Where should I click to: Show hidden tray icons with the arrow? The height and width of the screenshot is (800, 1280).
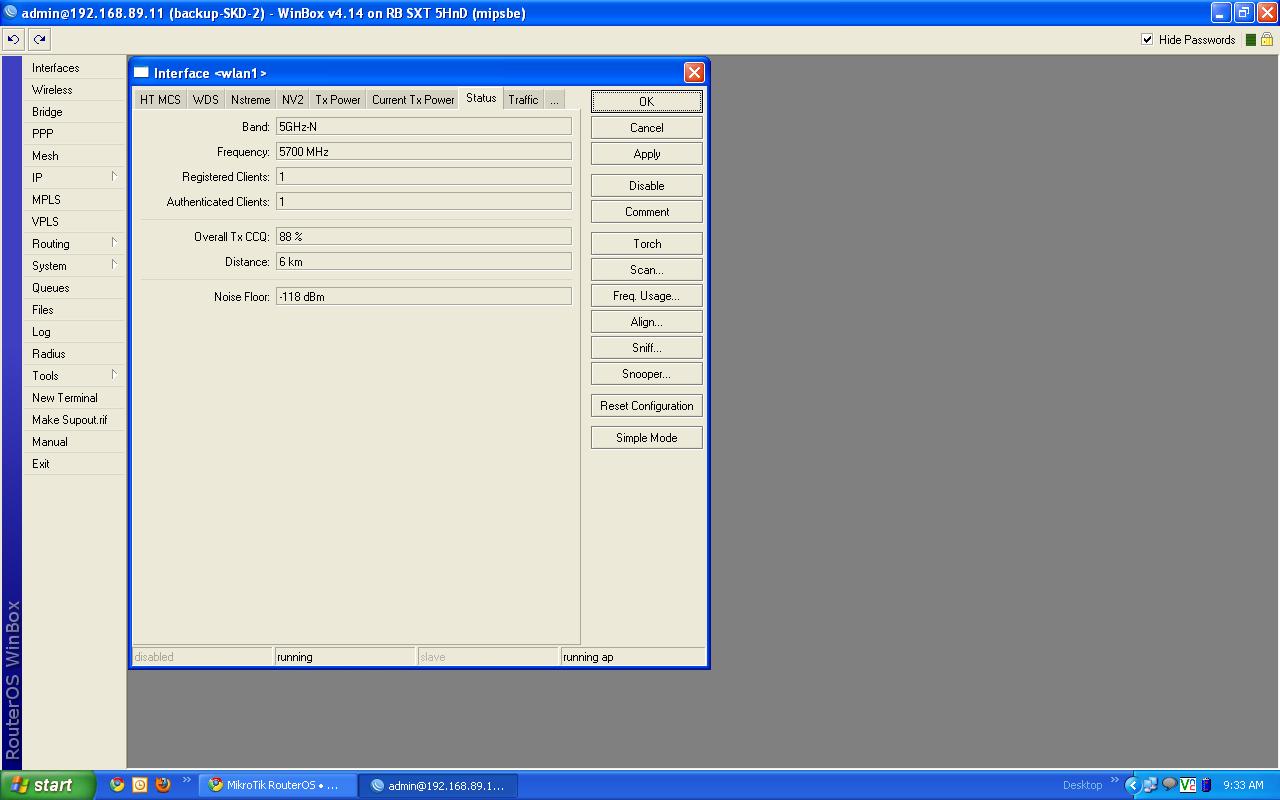pos(1132,785)
